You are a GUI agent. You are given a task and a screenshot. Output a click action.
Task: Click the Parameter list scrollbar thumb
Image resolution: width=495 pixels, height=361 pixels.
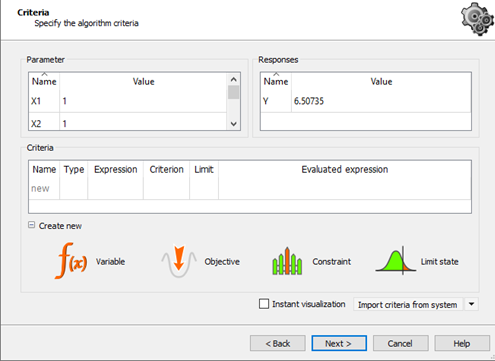coord(234,92)
